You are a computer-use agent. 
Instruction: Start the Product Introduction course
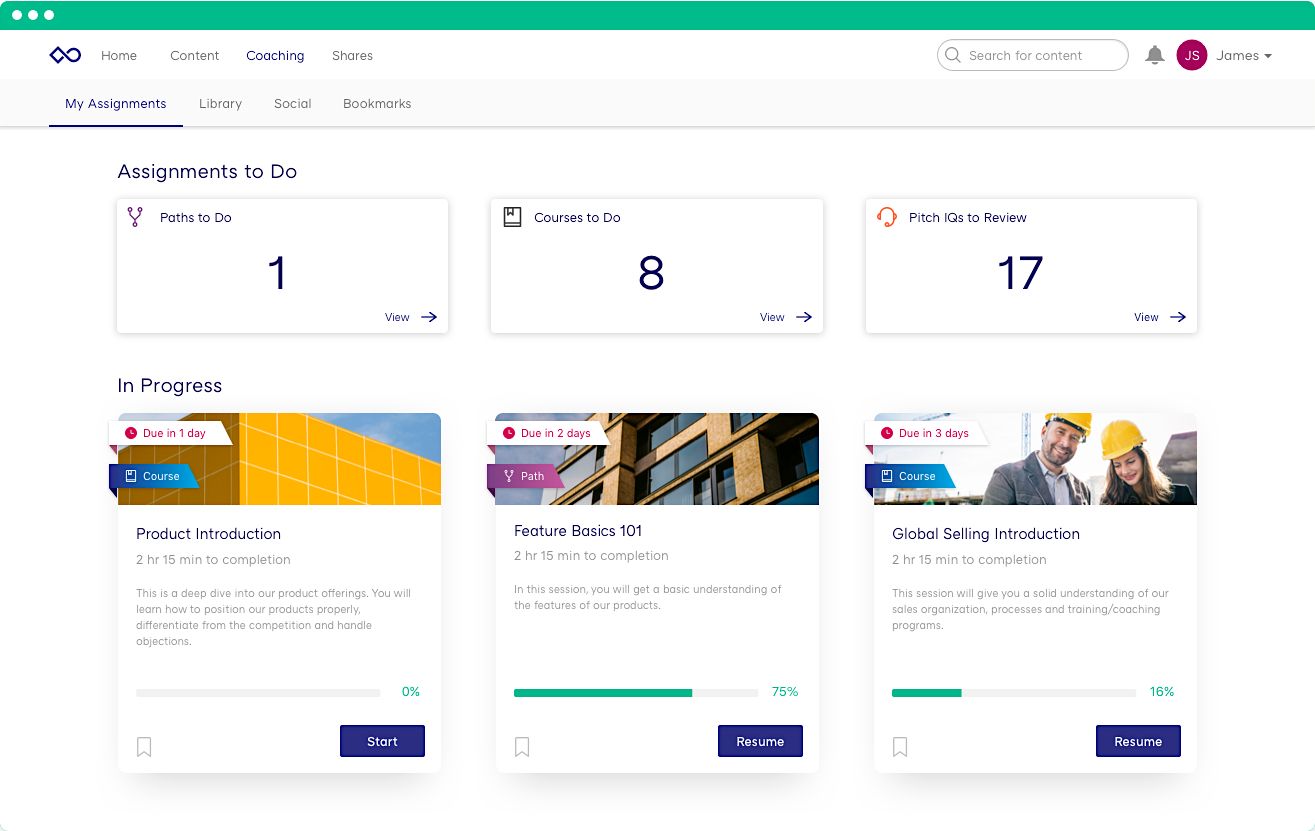point(383,741)
